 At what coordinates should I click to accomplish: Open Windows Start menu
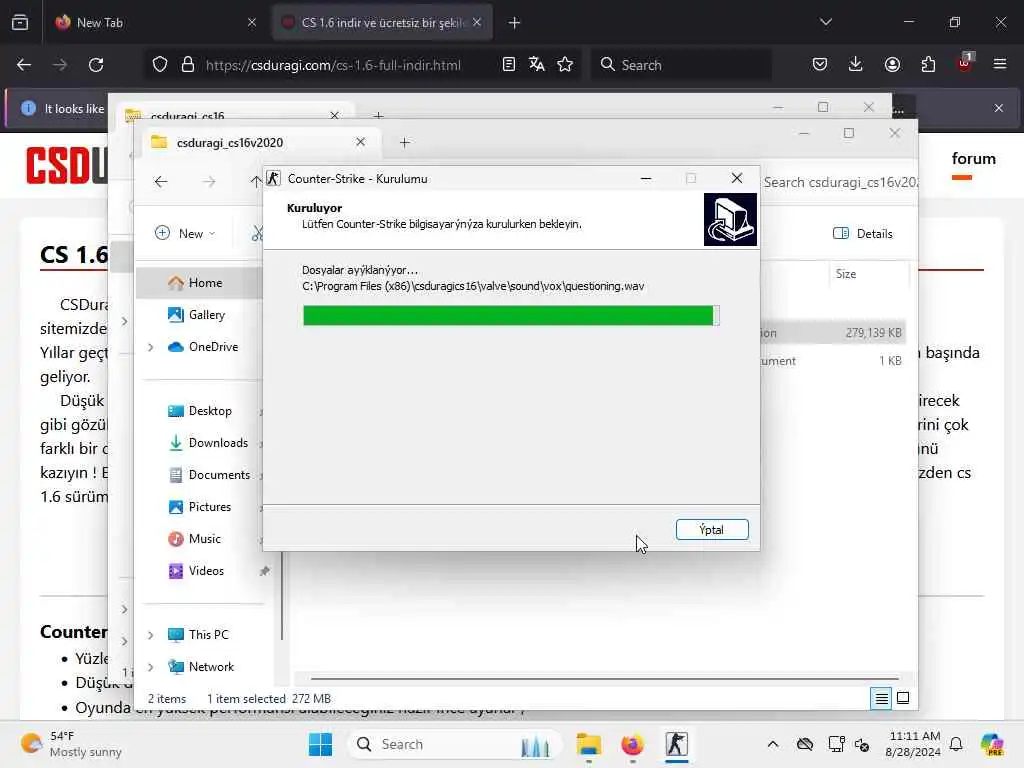320,744
